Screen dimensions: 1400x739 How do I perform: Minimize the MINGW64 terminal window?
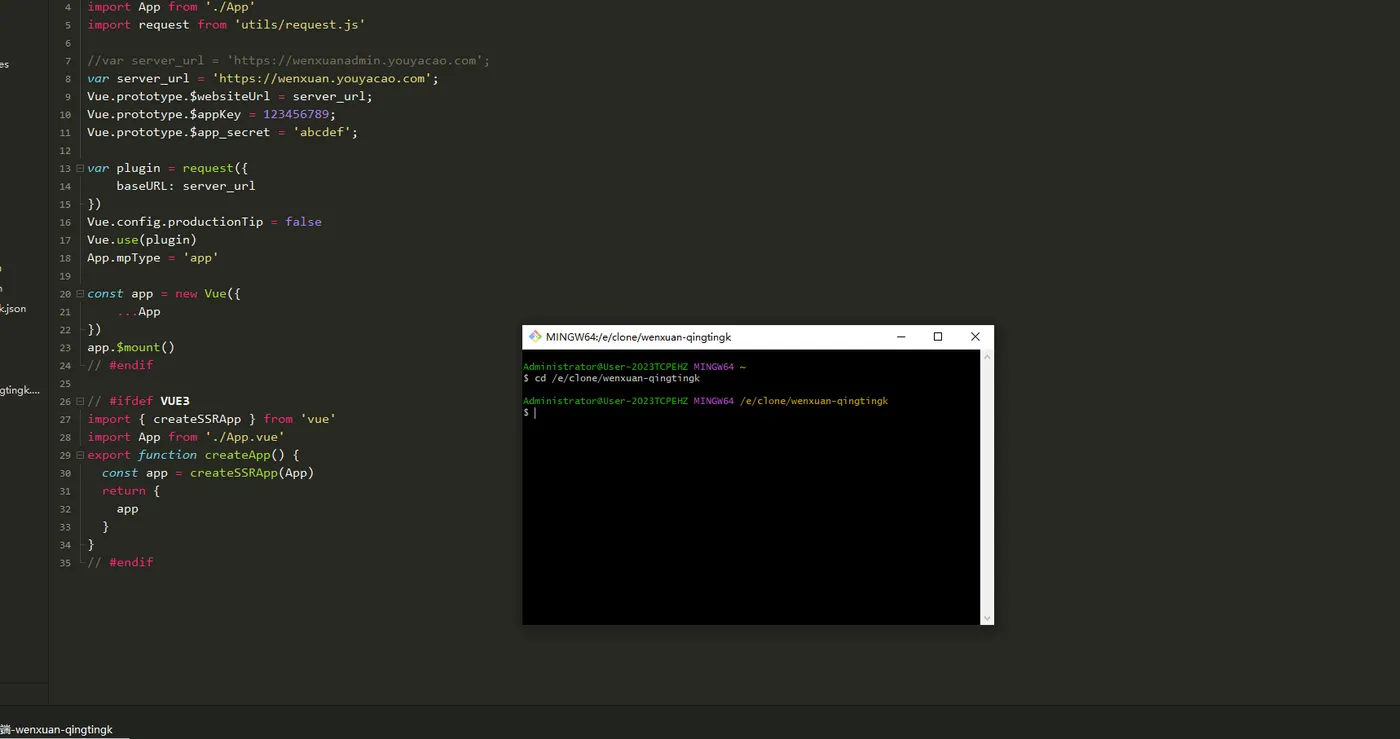pos(901,337)
